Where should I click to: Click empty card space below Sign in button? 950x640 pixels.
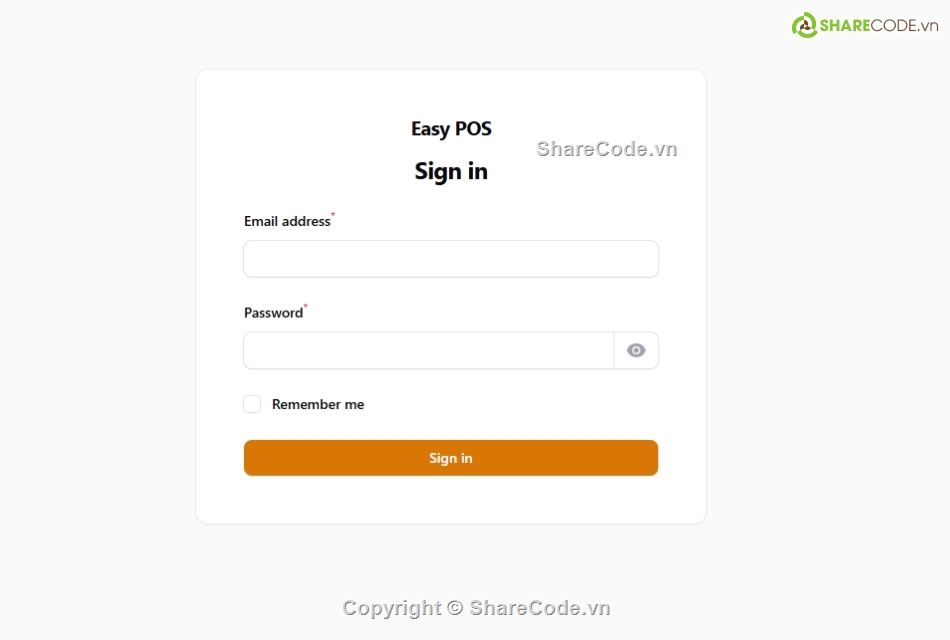(x=451, y=500)
